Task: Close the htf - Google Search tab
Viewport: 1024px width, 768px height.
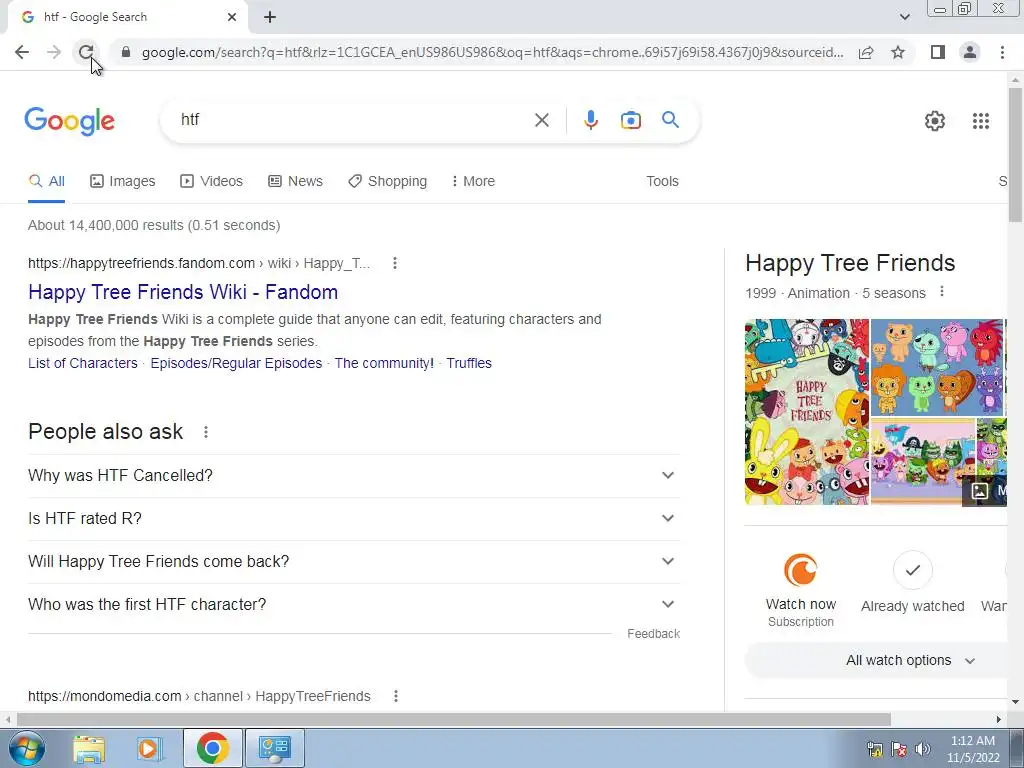Action: tap(232, 17)
